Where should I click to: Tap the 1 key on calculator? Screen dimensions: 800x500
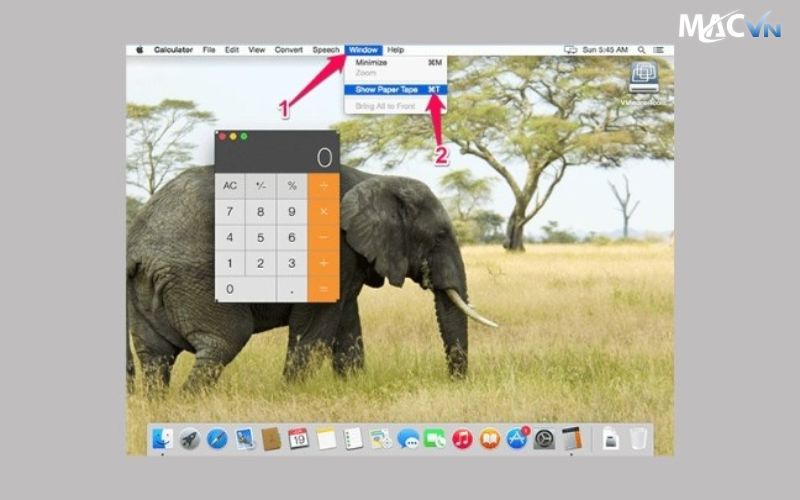coord(230,263)
